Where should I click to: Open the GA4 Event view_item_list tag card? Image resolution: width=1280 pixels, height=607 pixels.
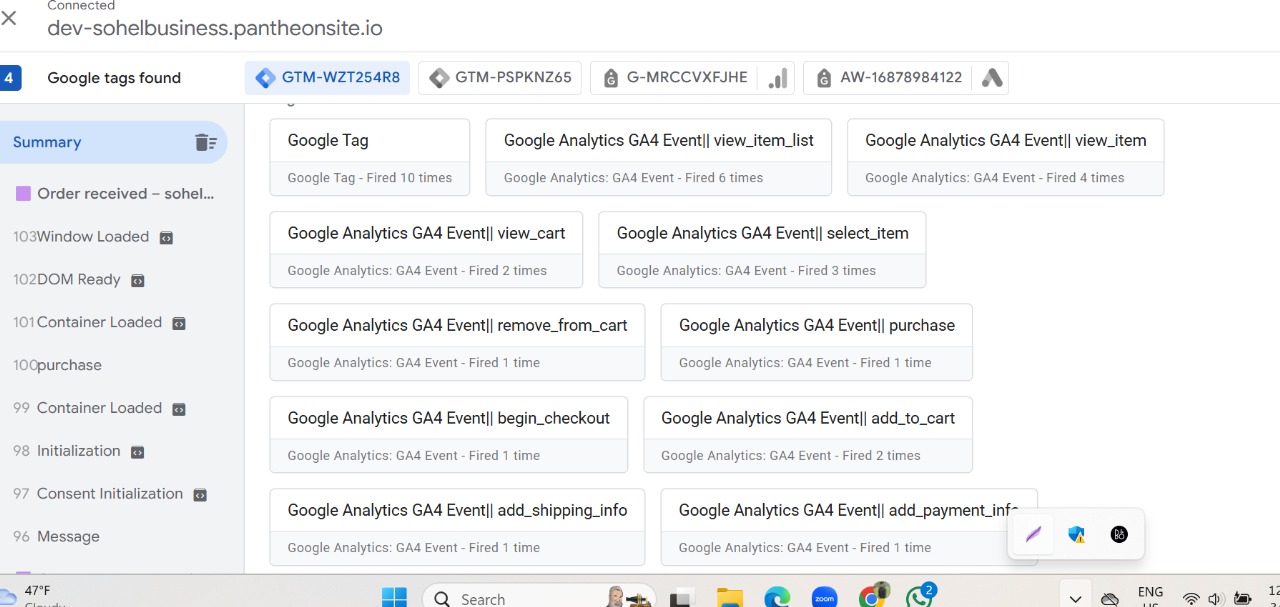point(658,157)
